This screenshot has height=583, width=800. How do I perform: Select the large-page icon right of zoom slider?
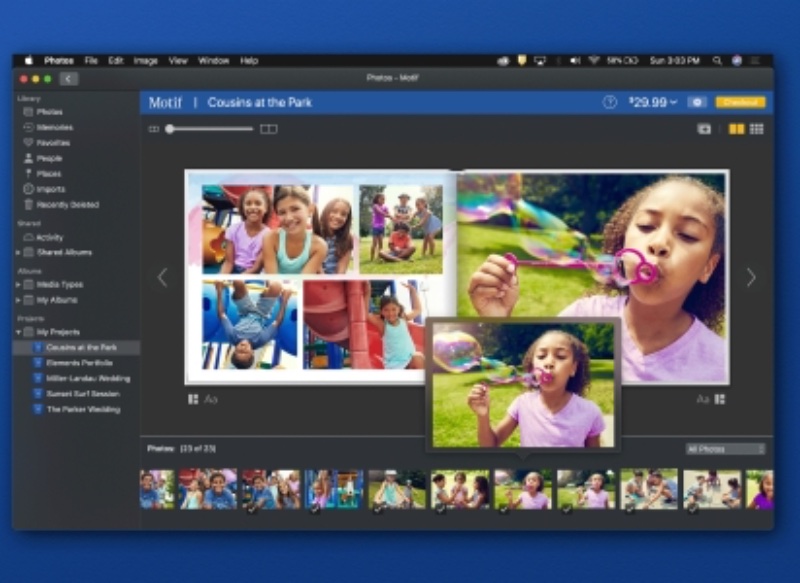(268, 129)
